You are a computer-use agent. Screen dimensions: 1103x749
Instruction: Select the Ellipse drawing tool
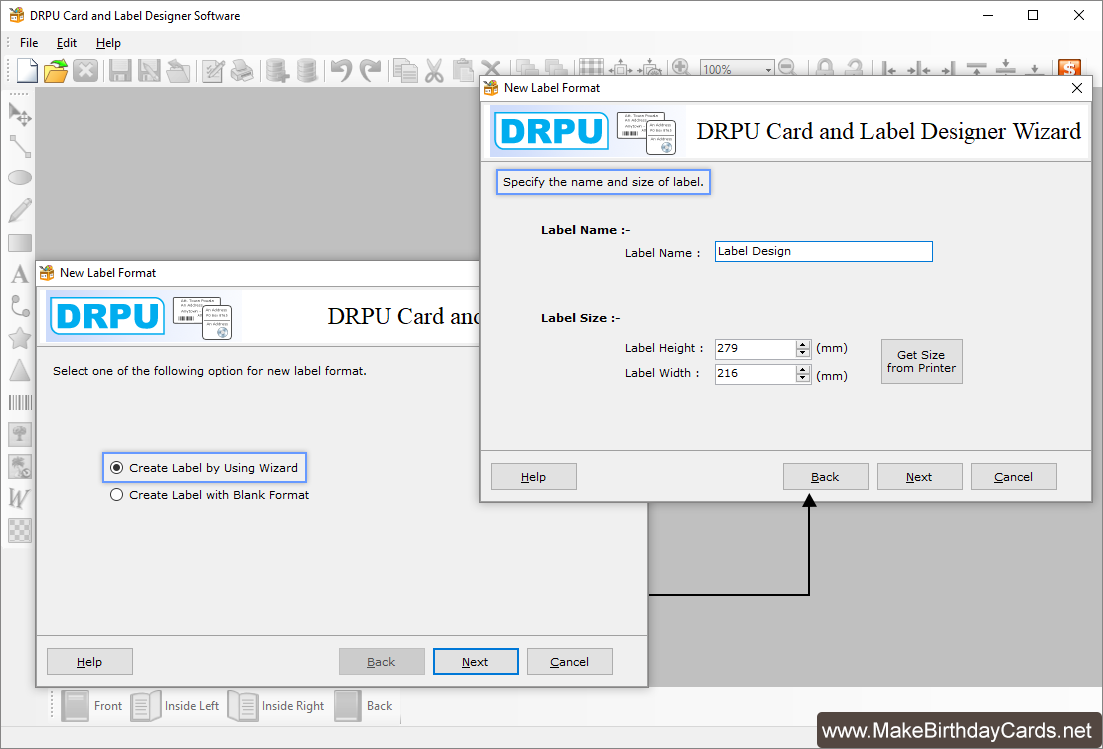click(20, 178)
